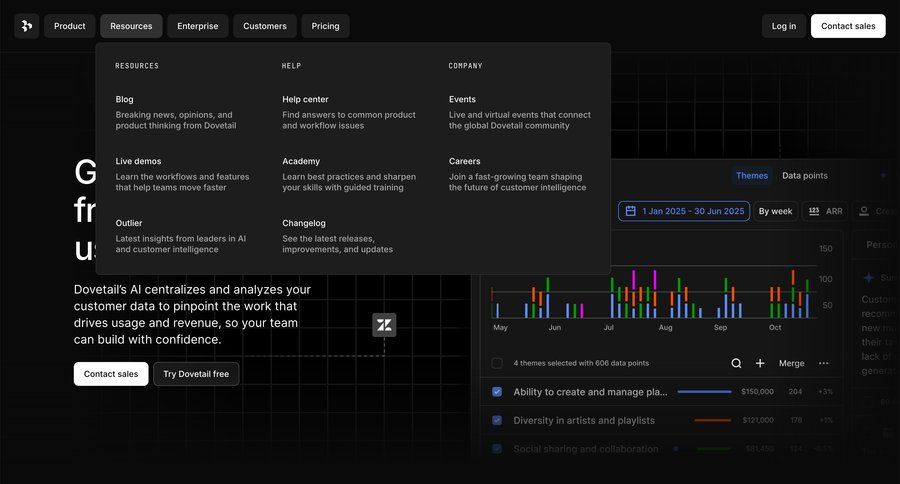Click the Merge button for selected themes
Screen dimensions: 900x484
(x=791, y=363)
